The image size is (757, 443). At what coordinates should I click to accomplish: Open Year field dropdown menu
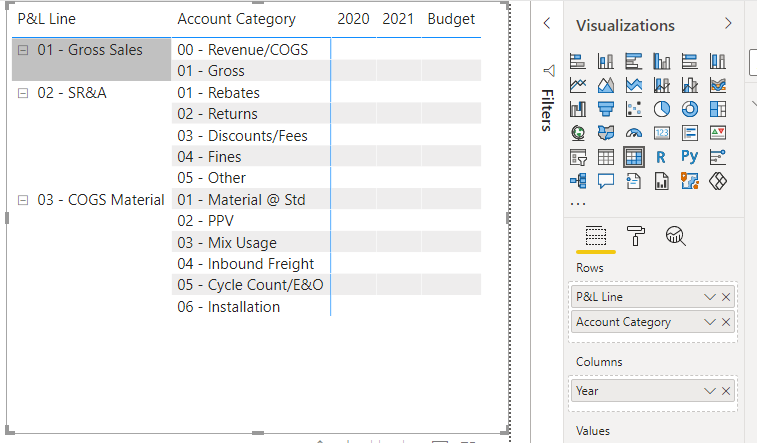tap(710, 391)
